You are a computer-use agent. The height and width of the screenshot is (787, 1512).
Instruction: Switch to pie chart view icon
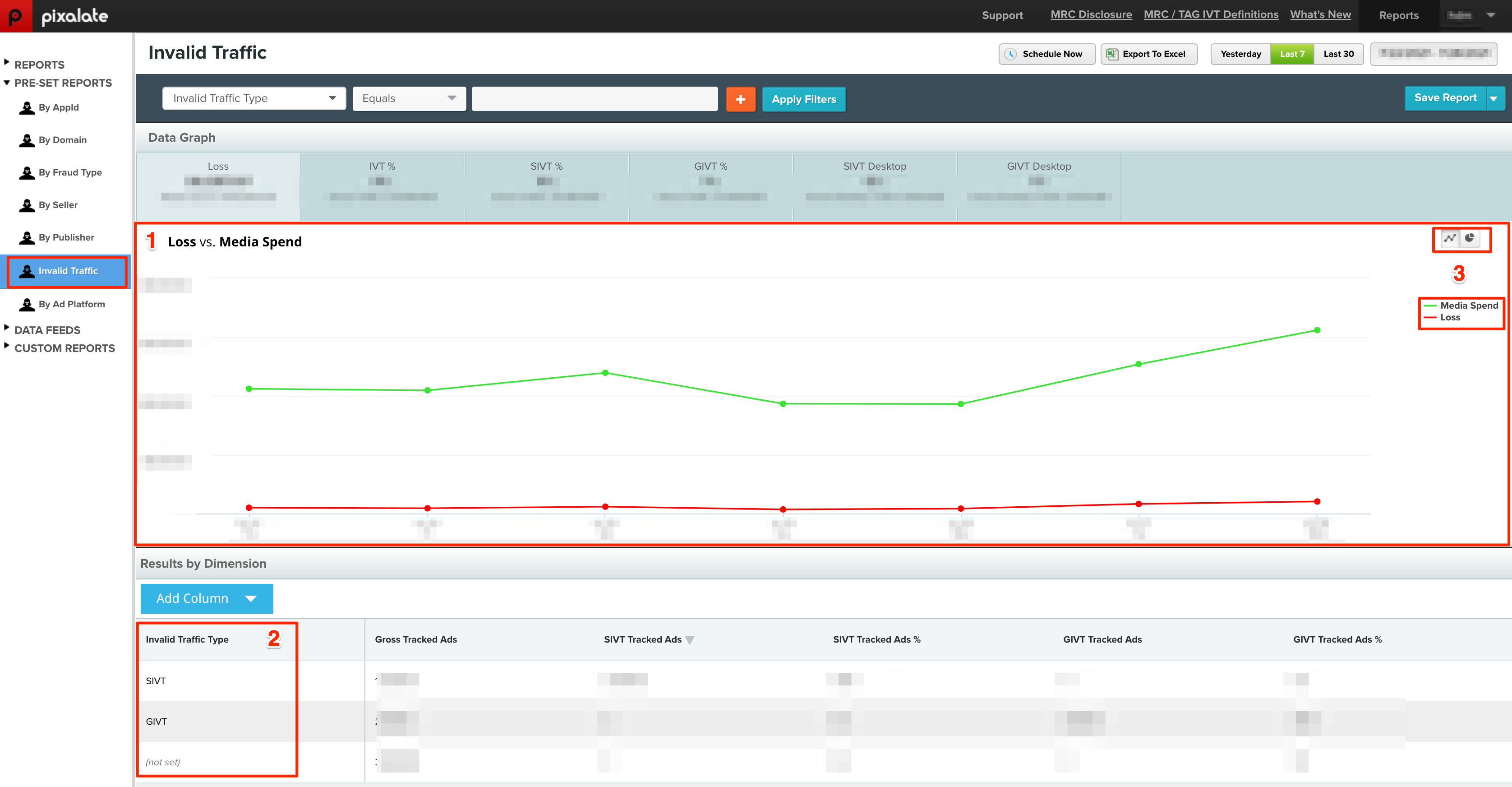click(x=1469, y=238)
